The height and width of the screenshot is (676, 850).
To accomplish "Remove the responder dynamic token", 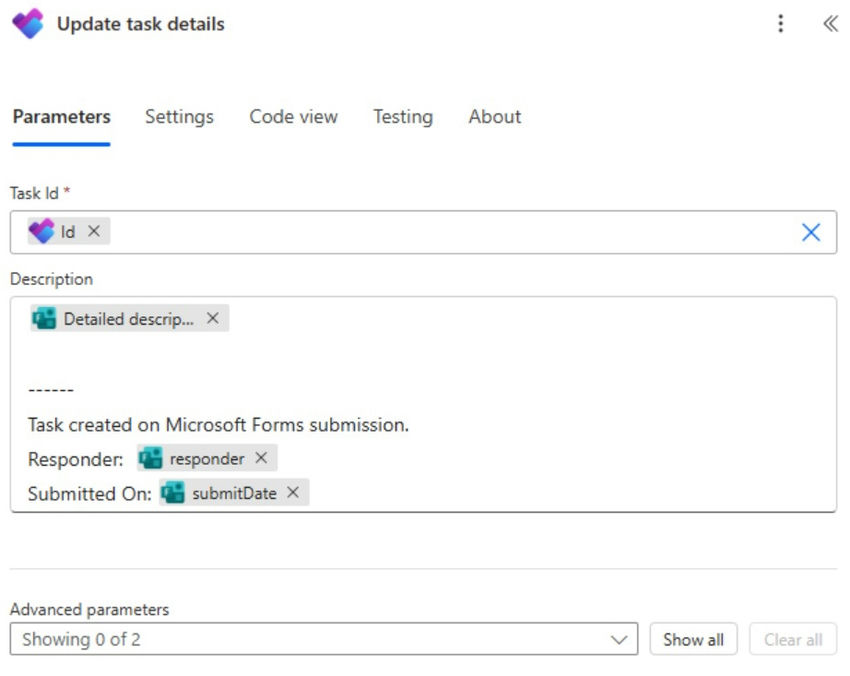I will point(261,458).
